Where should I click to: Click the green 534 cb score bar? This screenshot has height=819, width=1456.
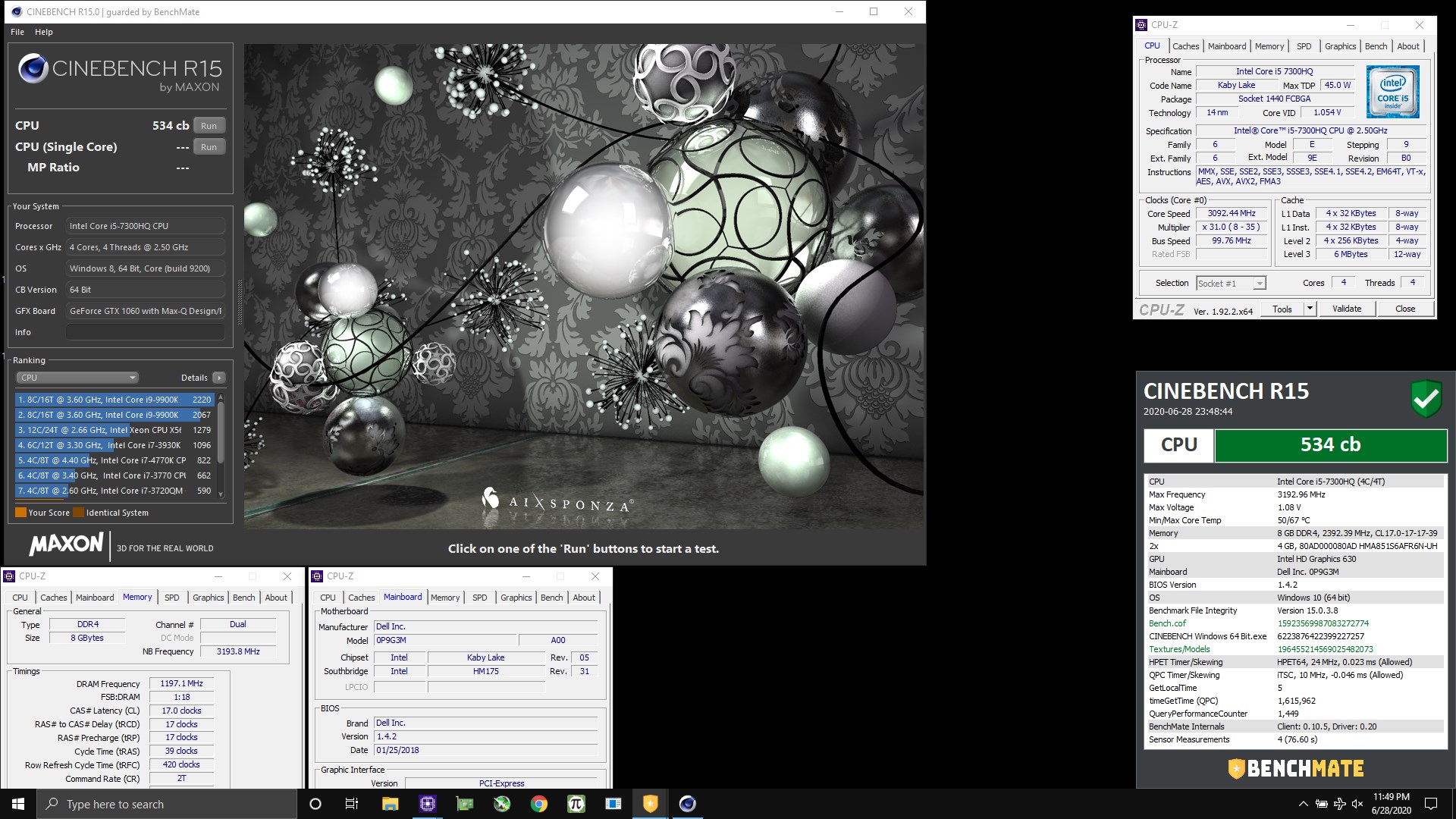coord(1331,445)
